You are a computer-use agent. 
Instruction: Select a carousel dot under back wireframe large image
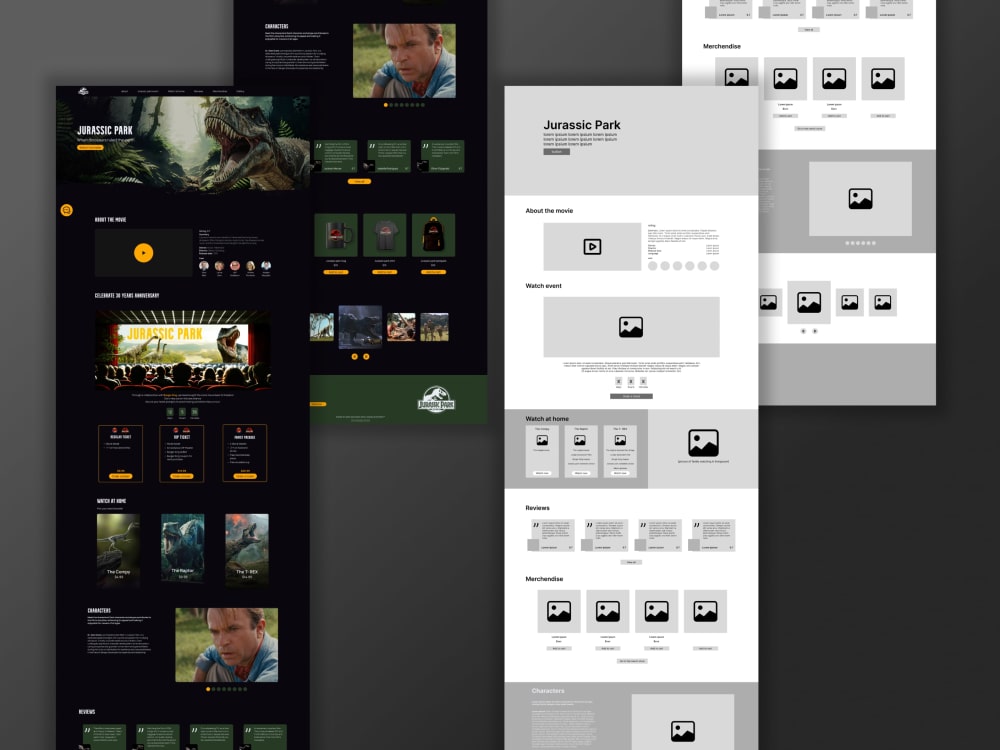pyautogui.click(x=848, y=243)
